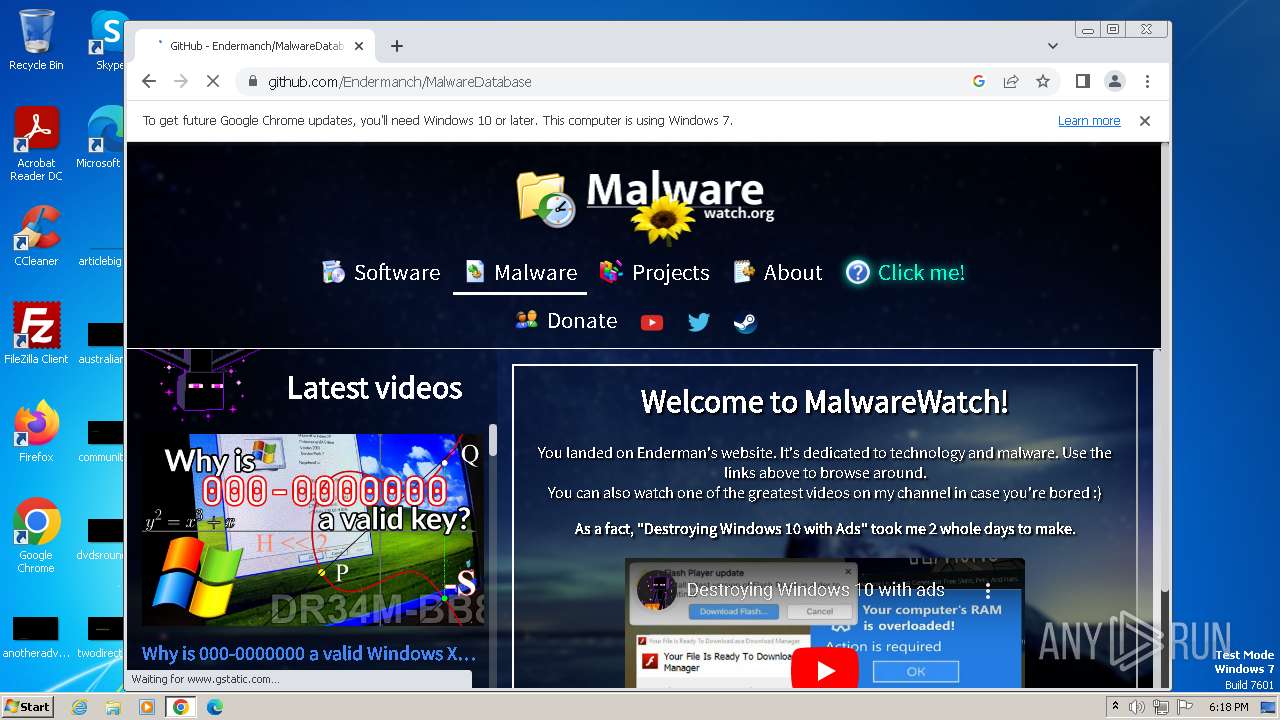Click the browser Forward arrow
The image size is (1280, 720).
(x=181, y=82)
